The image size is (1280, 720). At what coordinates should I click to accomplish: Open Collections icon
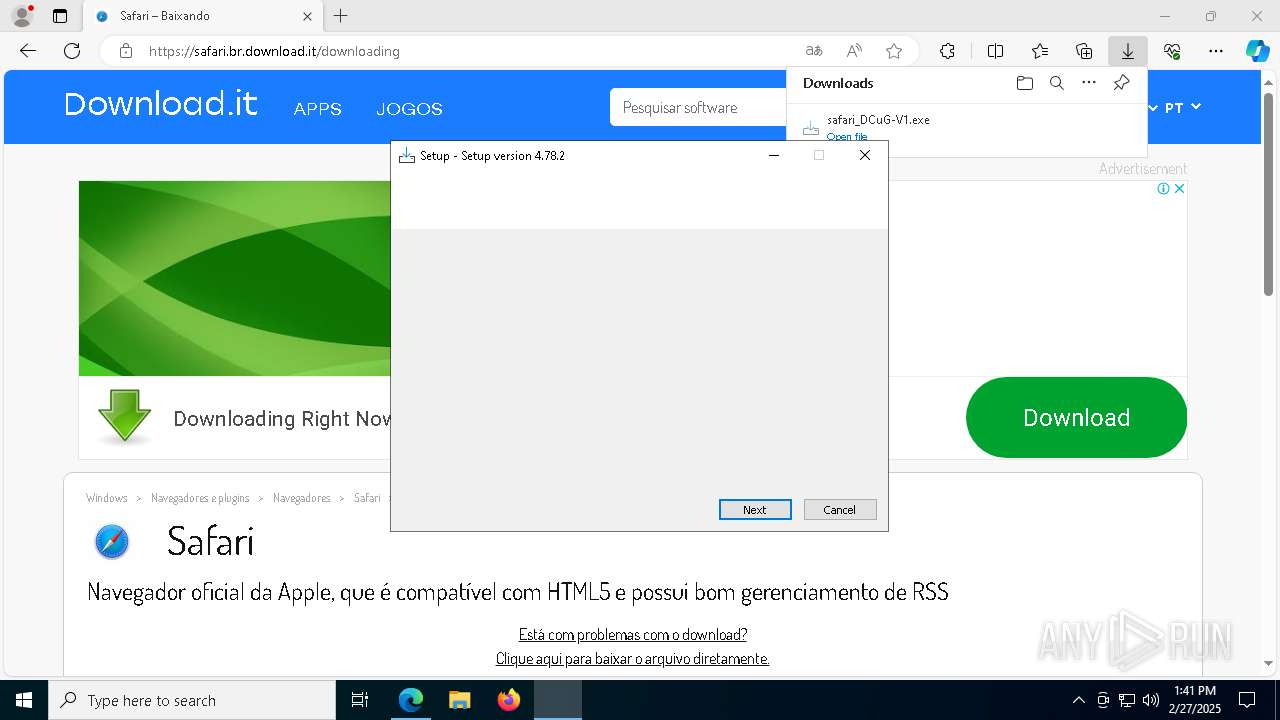pyautogui.click(x=1084, y=51)
